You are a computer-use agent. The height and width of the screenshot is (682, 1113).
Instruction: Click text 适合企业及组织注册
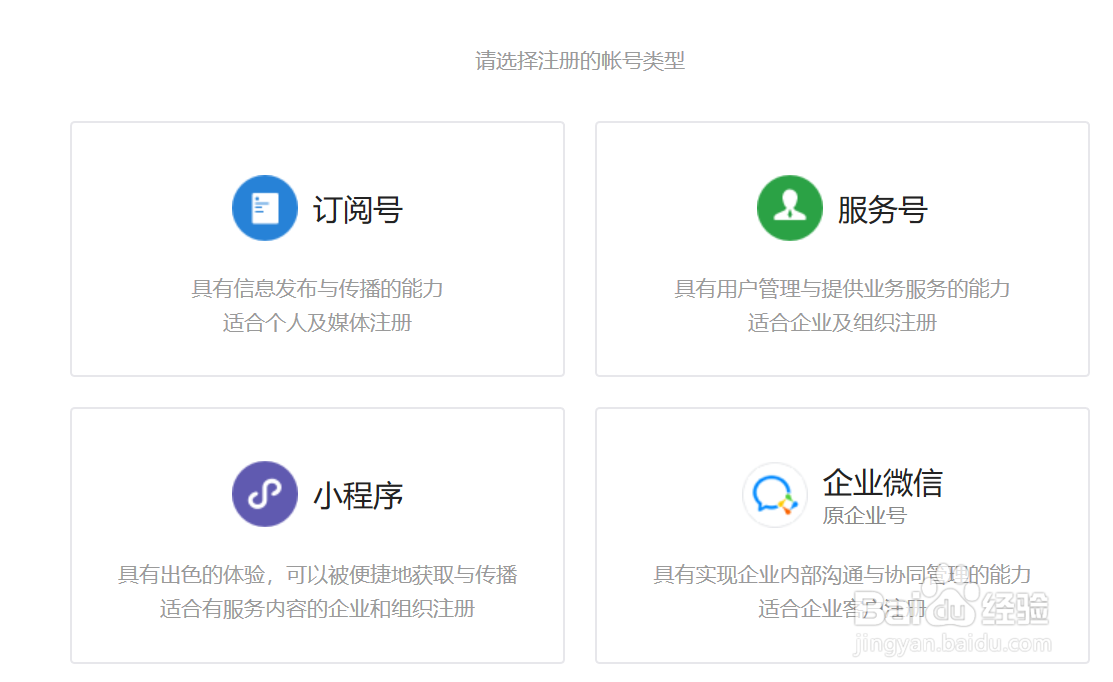[842, 323]
